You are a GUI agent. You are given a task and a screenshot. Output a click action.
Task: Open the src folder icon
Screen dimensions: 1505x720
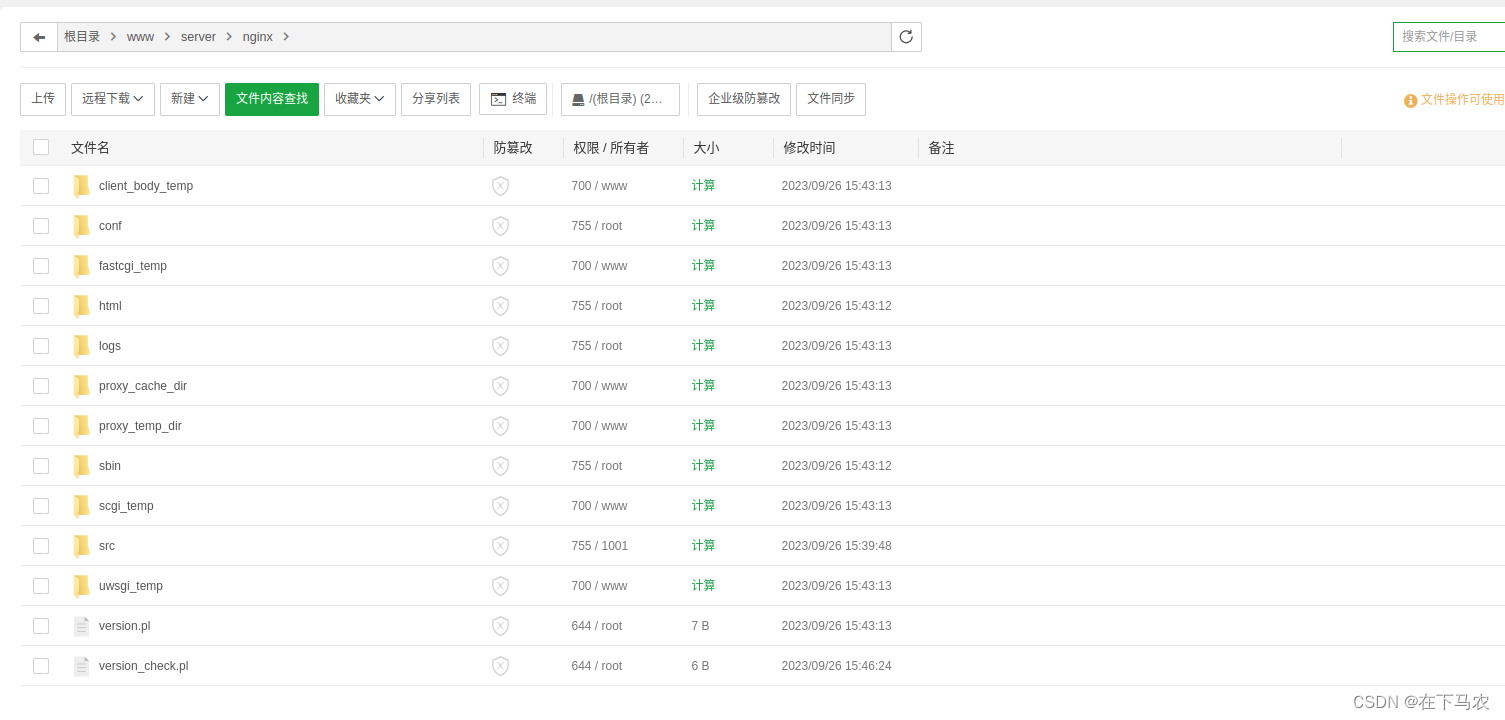pyautogui.click(x=81, y=546)
